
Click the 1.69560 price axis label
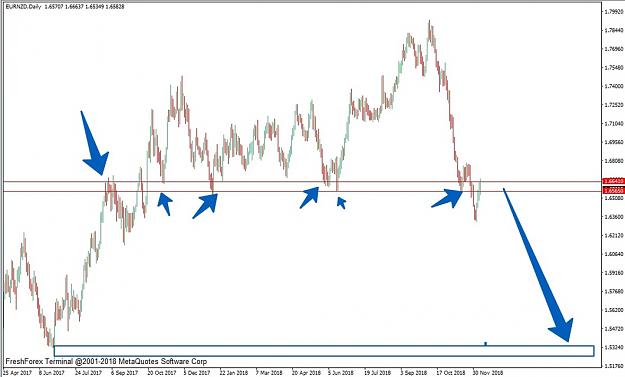click(x=613, y=142)
